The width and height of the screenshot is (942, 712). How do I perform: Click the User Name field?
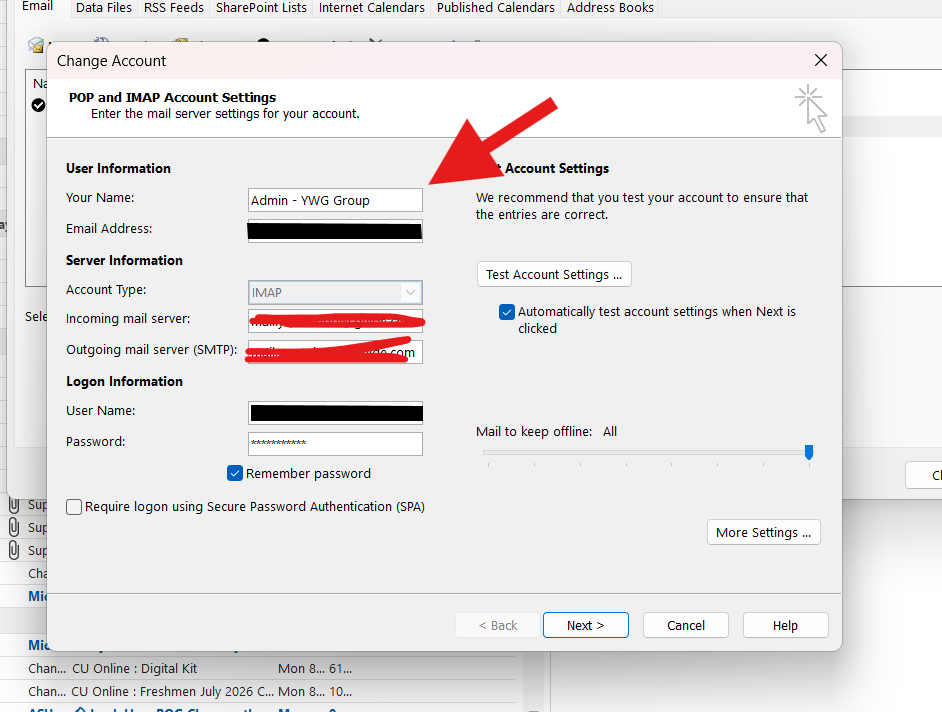pos(335,413)
